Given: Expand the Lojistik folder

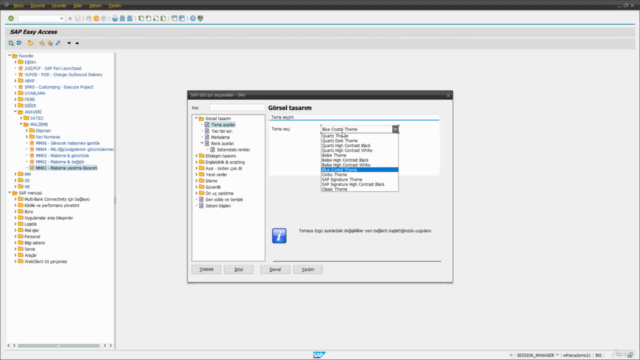Looking at the screenshot, I should (16, 224).
